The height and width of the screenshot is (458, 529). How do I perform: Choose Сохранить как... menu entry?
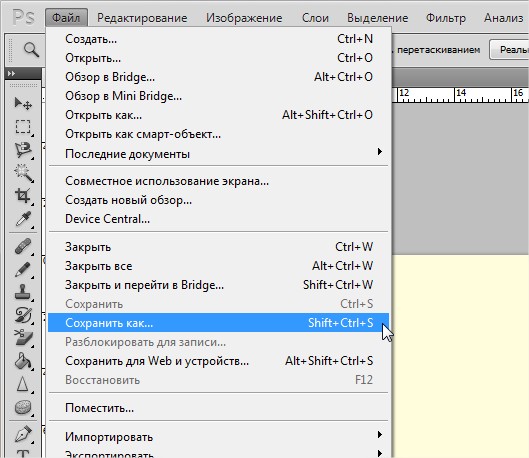coord(219,323)
